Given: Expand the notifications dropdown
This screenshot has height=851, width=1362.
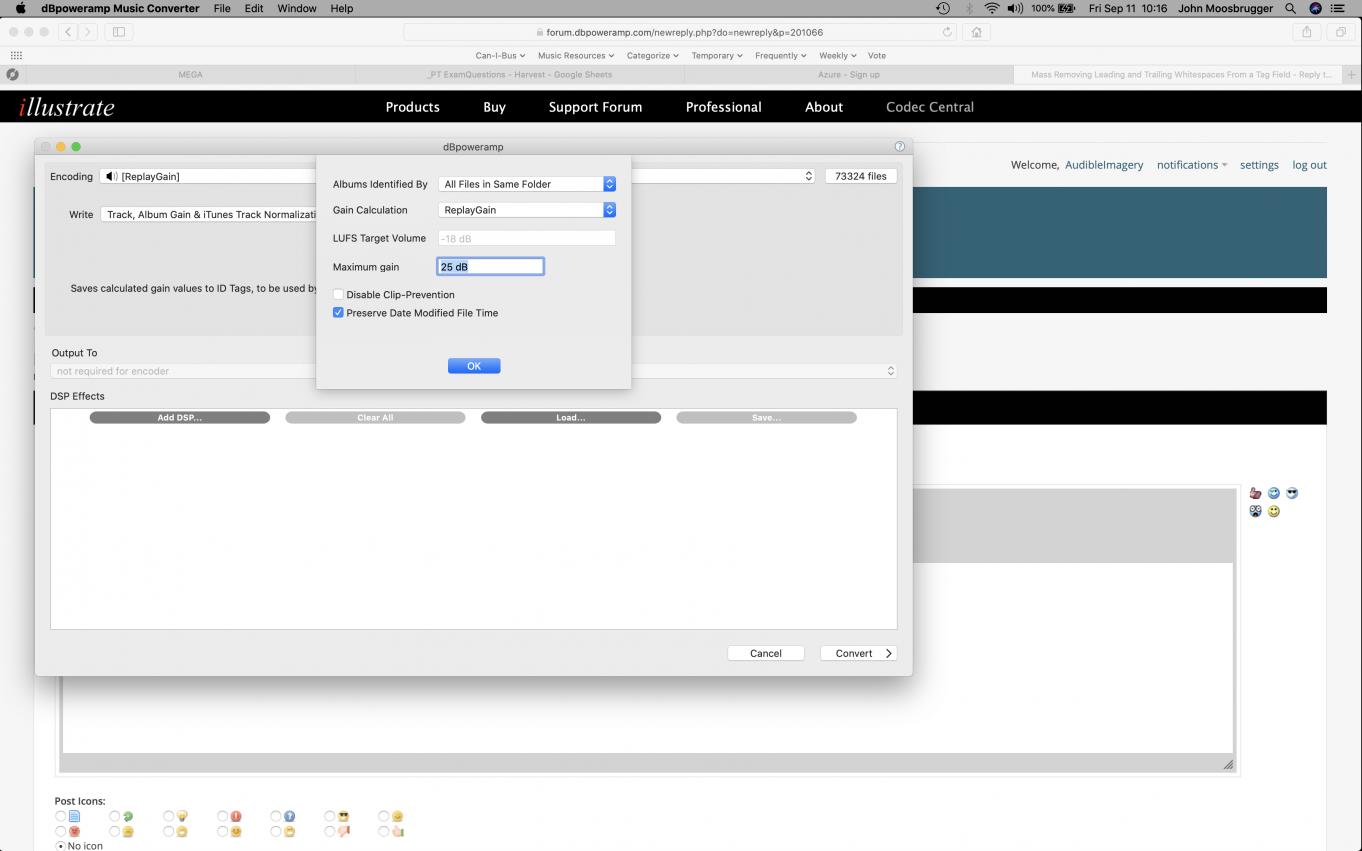Looking at the screenshot, I should click(1191, 165).
